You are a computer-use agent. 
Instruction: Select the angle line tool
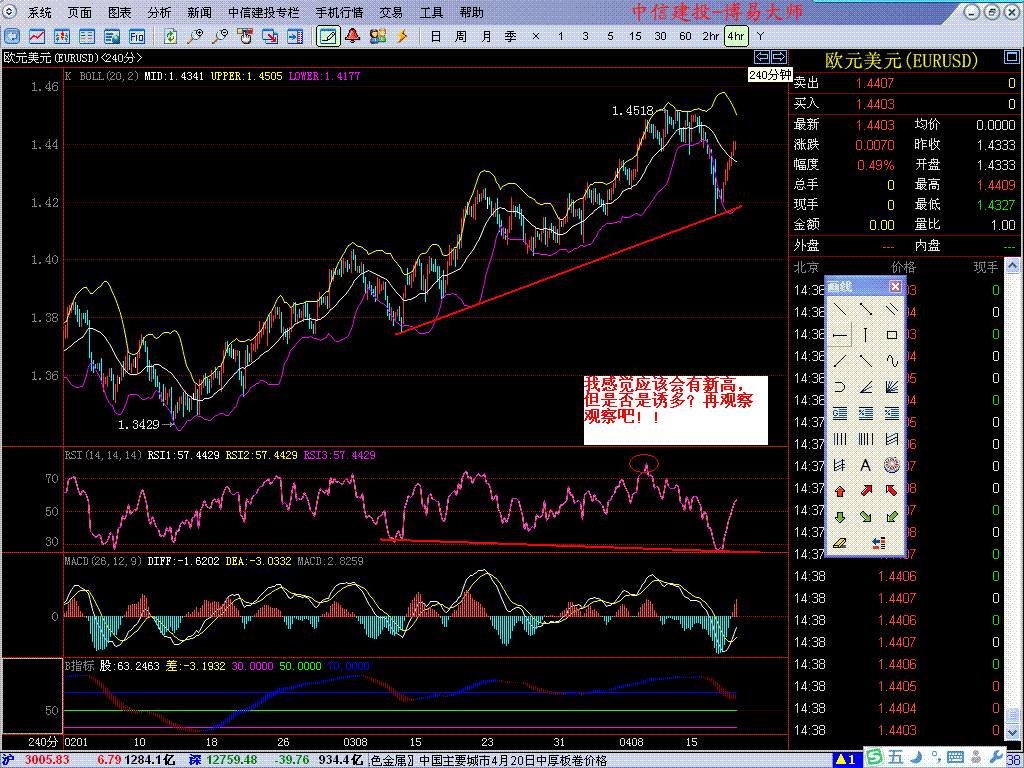click(x=866, y=387)
